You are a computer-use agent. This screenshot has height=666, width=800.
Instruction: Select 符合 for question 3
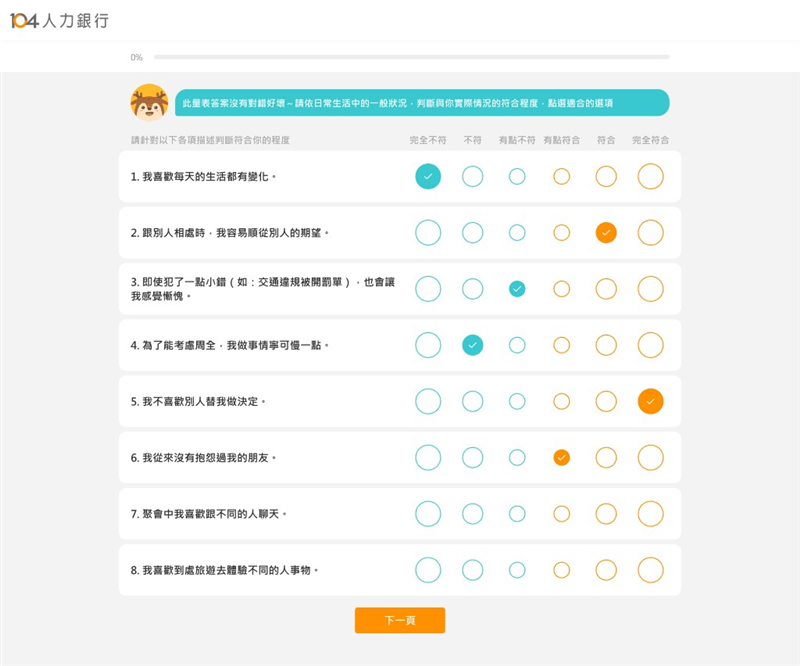pos(606,289)
